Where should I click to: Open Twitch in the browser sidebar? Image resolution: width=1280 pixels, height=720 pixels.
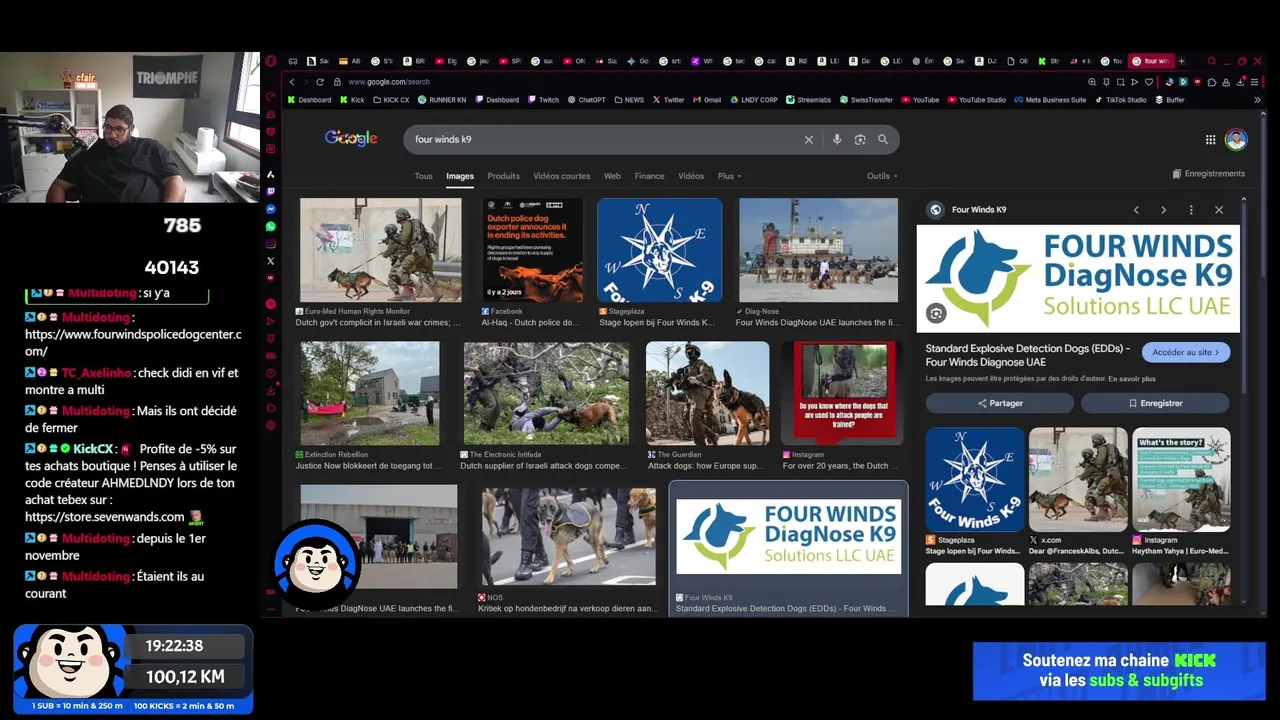coord(270,192)
